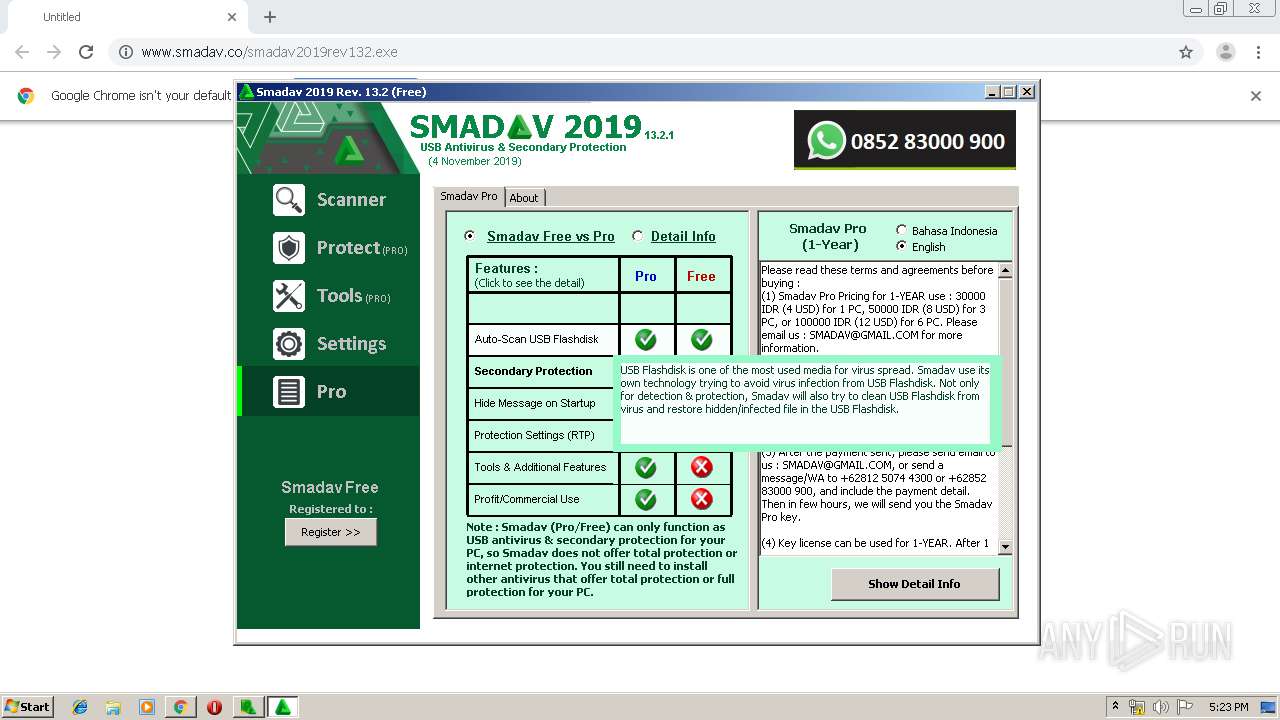1280x720 pixels.
Task: Click the Register >> button
Action: pos(331,532)
